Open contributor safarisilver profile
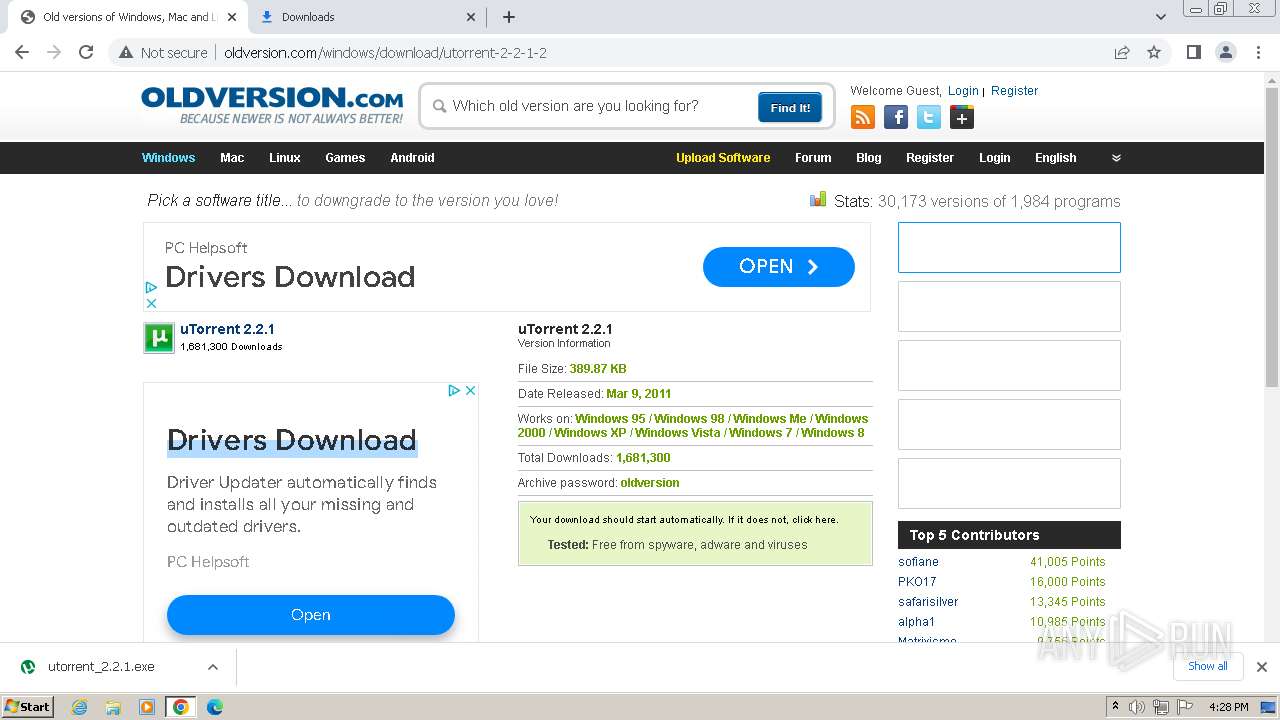 pyautogui.click(x=928, y=602)
